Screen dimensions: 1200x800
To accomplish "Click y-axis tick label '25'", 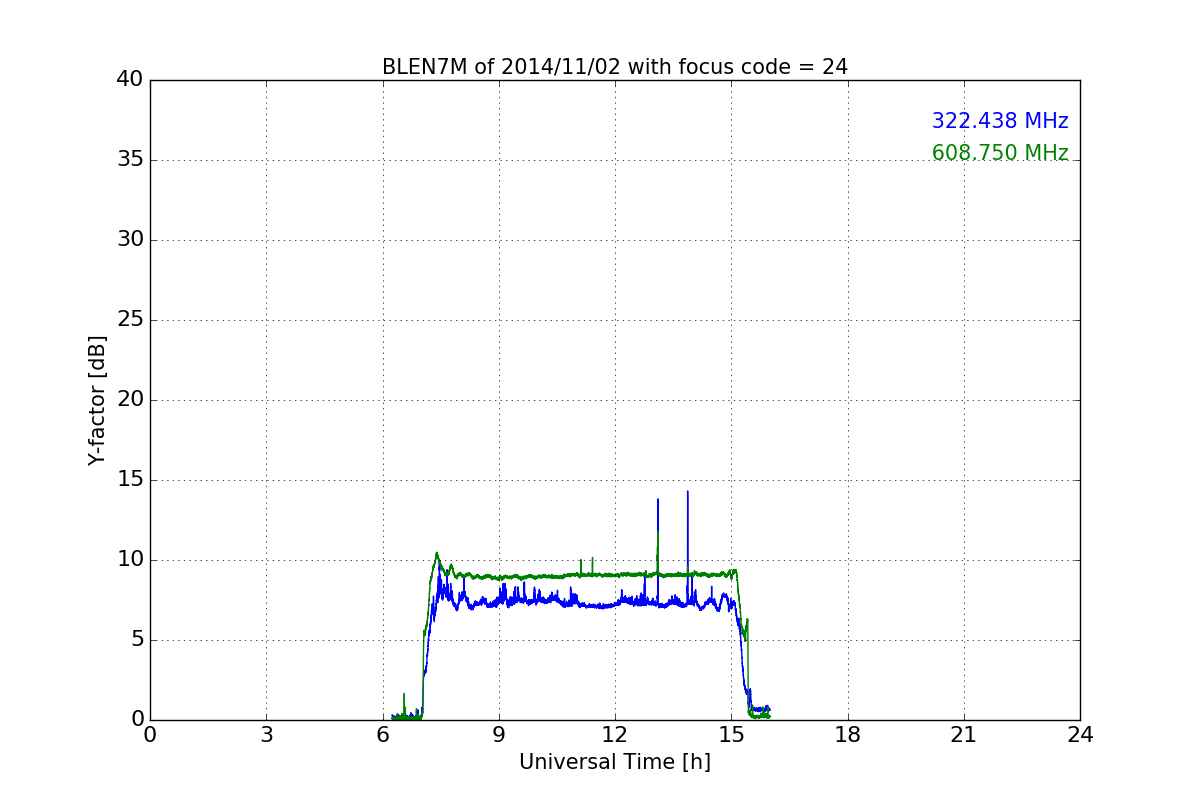I will tap(130, 320).
